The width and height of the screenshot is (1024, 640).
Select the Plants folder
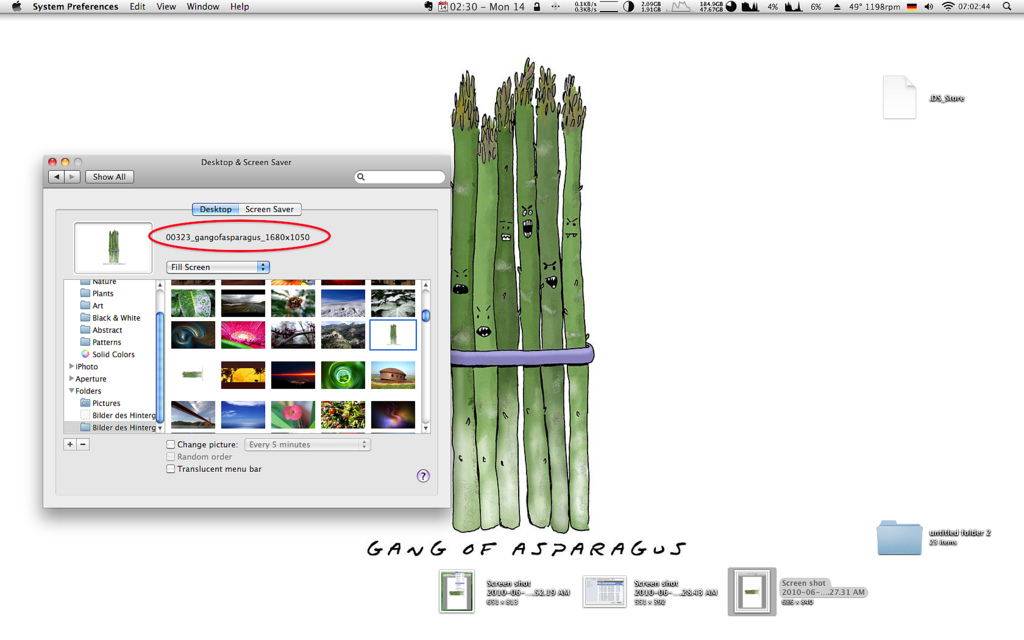click(97, 293)
